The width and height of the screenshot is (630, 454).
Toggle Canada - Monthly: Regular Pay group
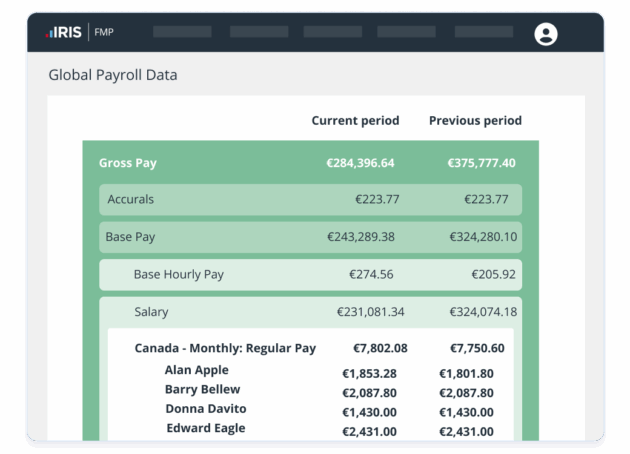click(225, 348)
